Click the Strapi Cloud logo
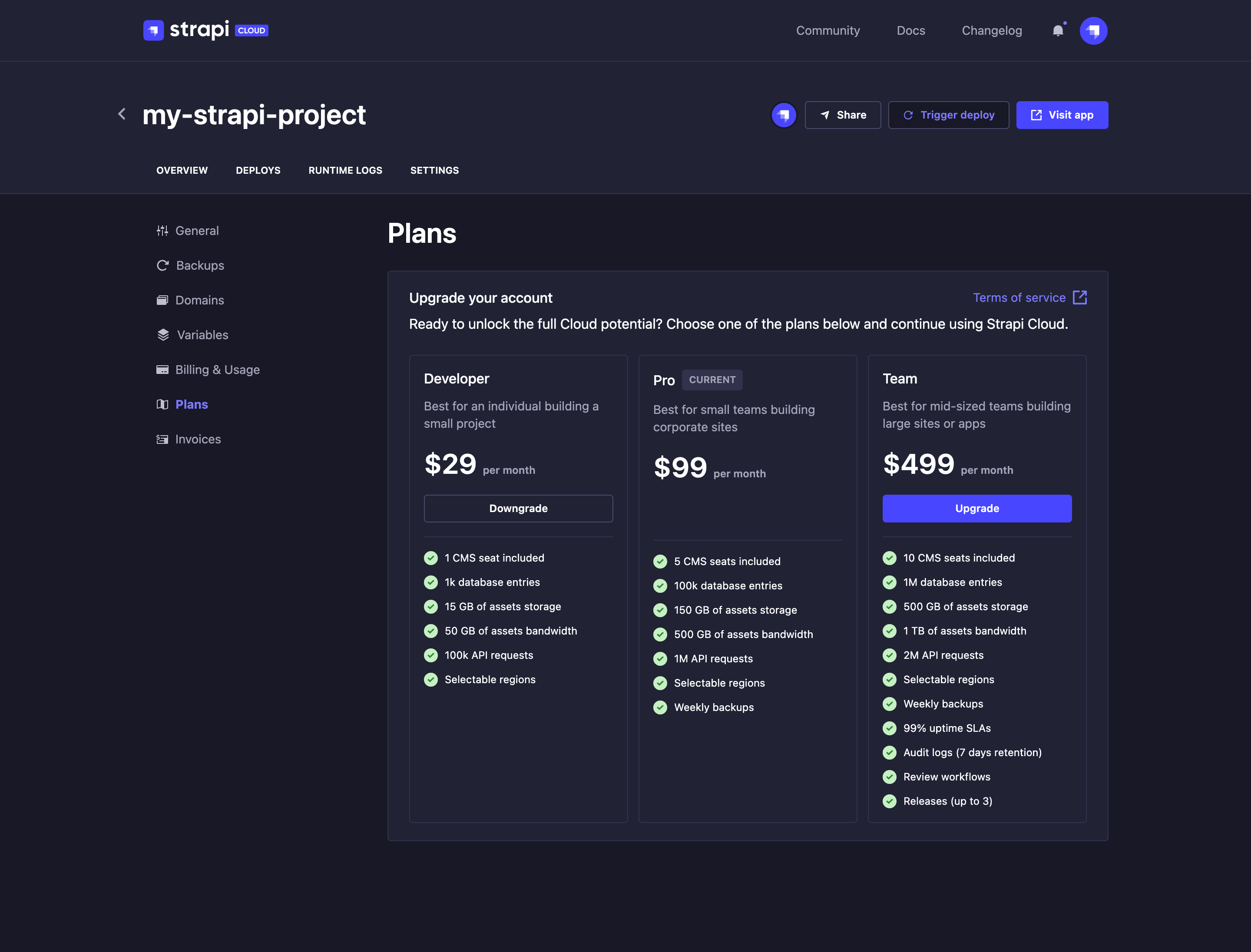 205,30
